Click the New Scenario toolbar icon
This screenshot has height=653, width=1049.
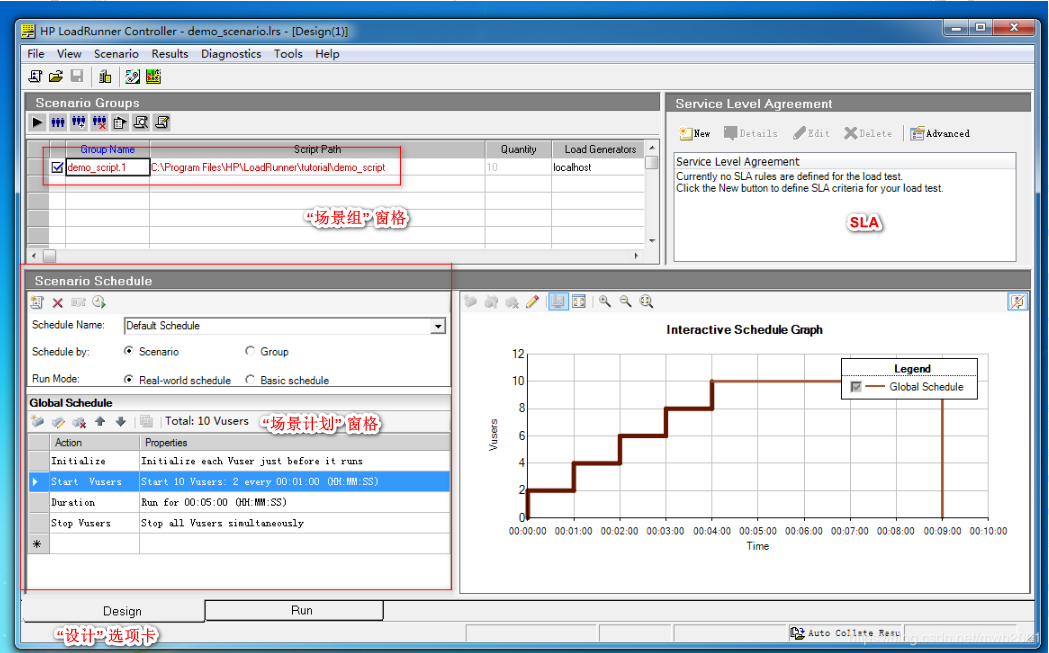pos(35,77)
